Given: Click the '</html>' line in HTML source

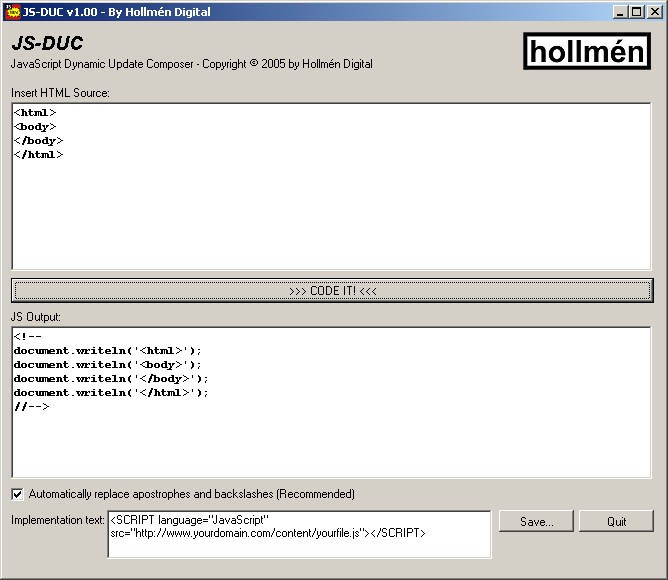Looking at the screenshot, I should point(38,155).
